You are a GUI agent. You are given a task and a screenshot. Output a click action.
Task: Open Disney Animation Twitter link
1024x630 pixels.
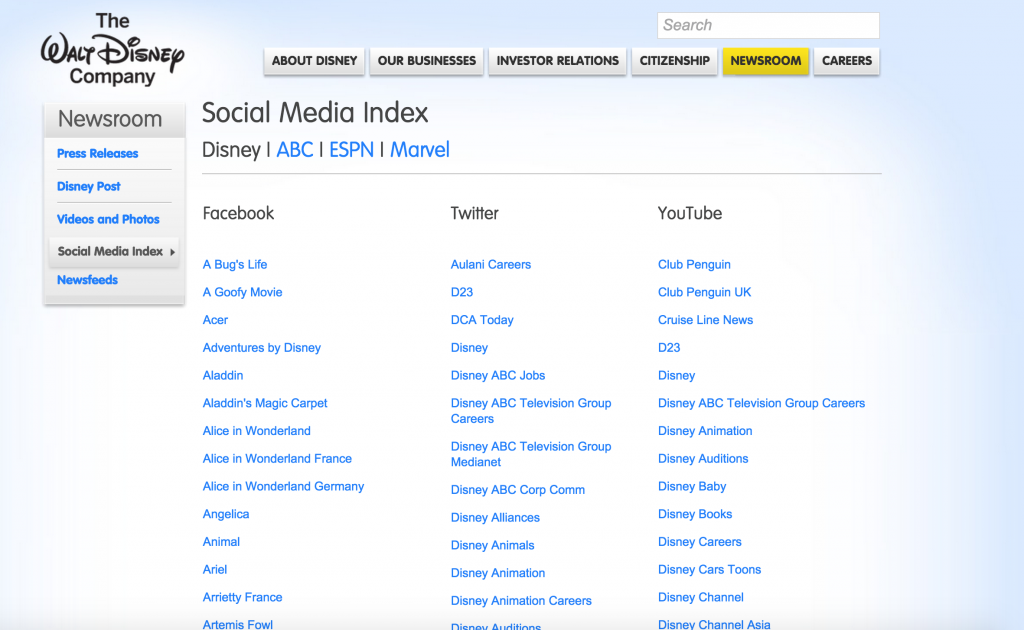[x=498, y=573]
